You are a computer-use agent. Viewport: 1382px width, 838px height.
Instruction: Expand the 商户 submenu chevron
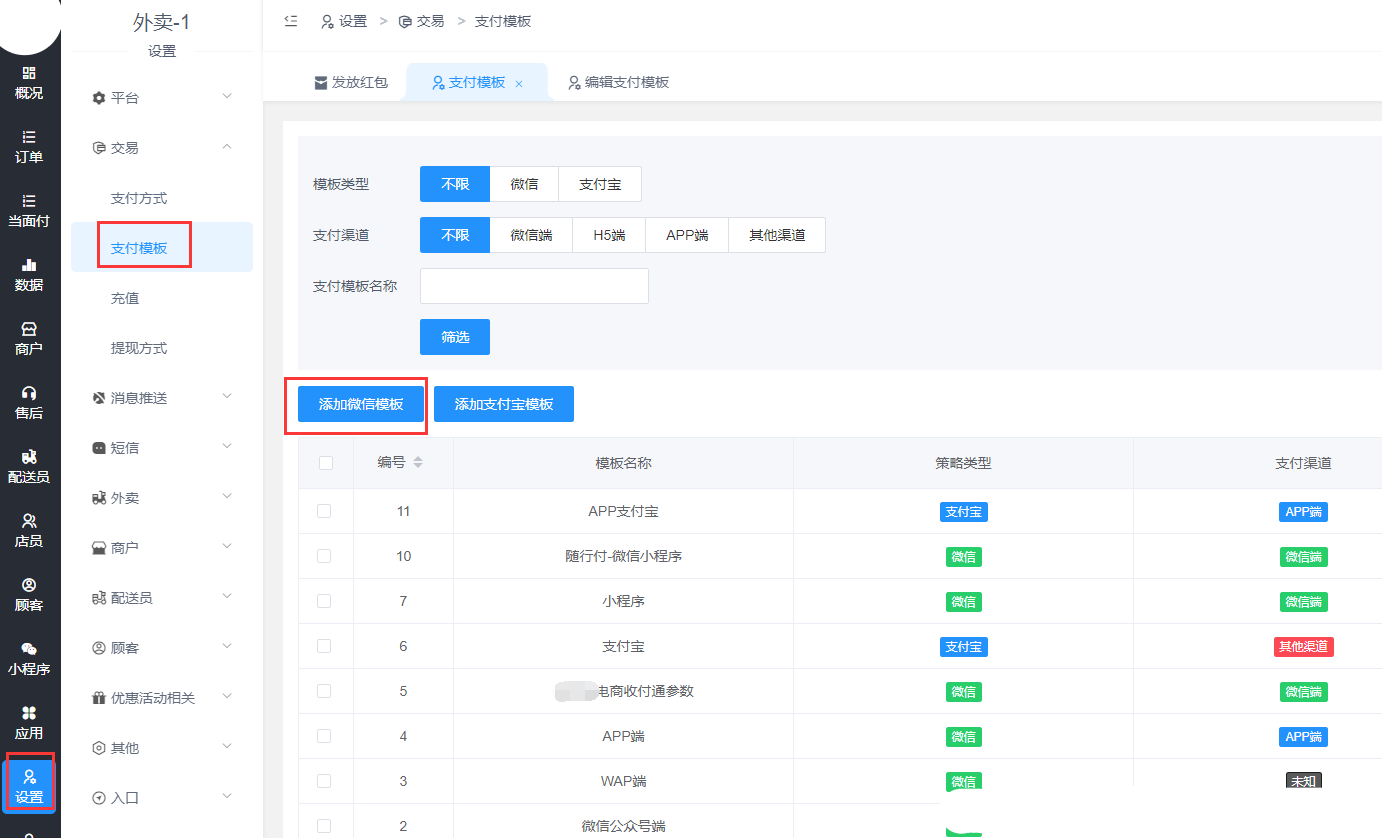pyautogui.click(x=227, y=547)
